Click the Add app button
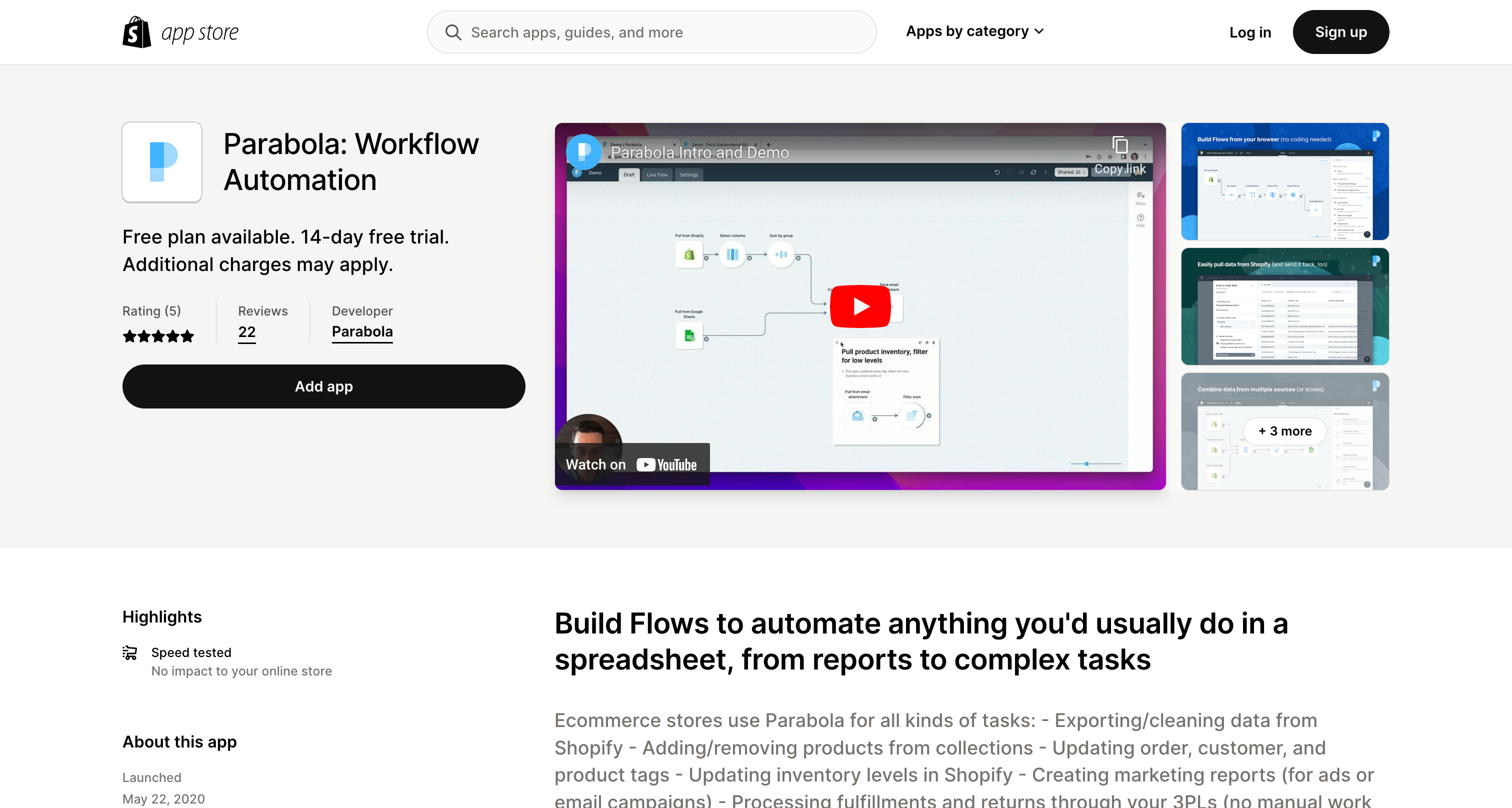This screenshot has width=1512, height=808. click(323, 386)
